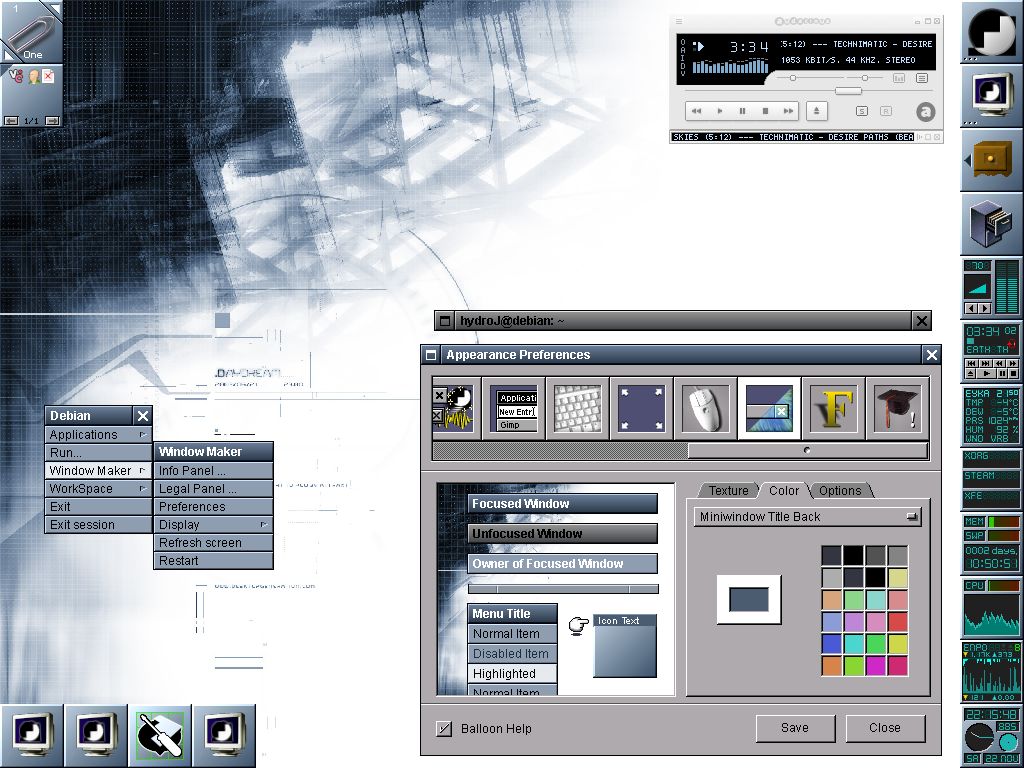Open the Expert user preferences icon
This screenshot has width=1024, height=768.
(x=897, y=409)
